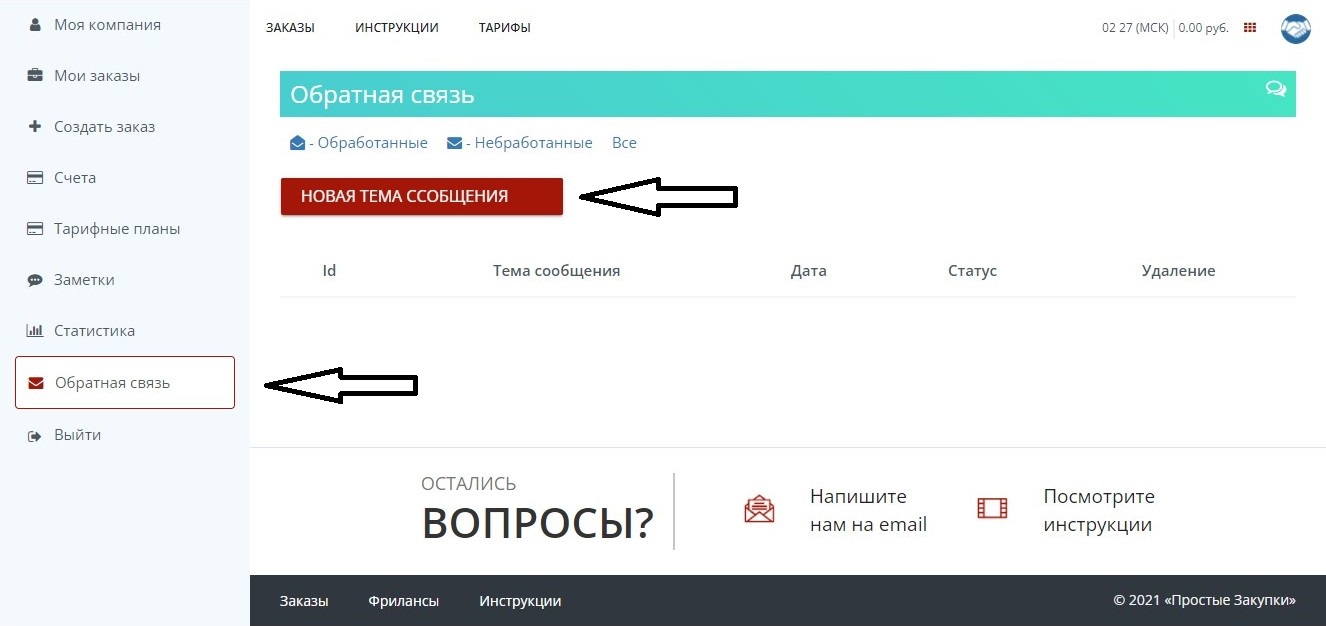This screenshot has width=1326, height=626.
Task: Click the exit icon beside Выйти
Action: [35, 436]
